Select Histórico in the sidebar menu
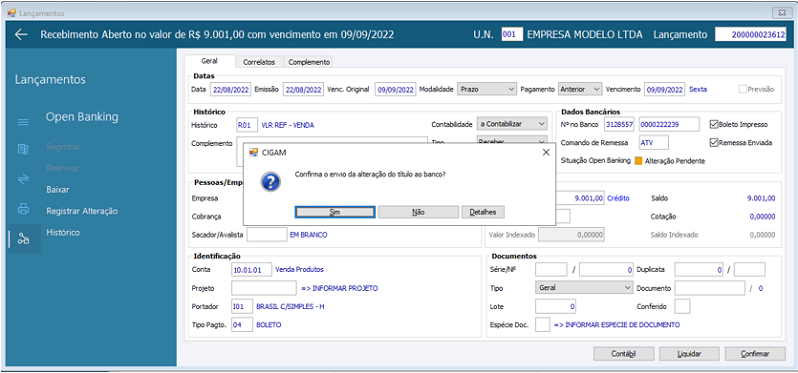This screenshot has width=798, height=373. coord(63,232)
